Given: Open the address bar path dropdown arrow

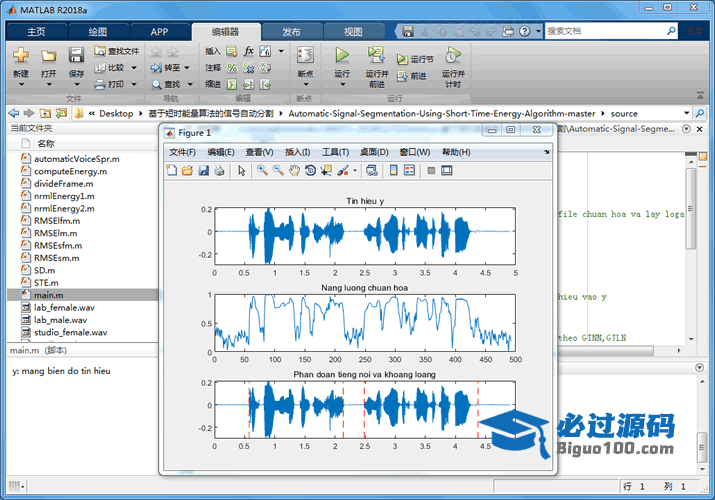Looking at the screenshot, I should pos(687,113).
